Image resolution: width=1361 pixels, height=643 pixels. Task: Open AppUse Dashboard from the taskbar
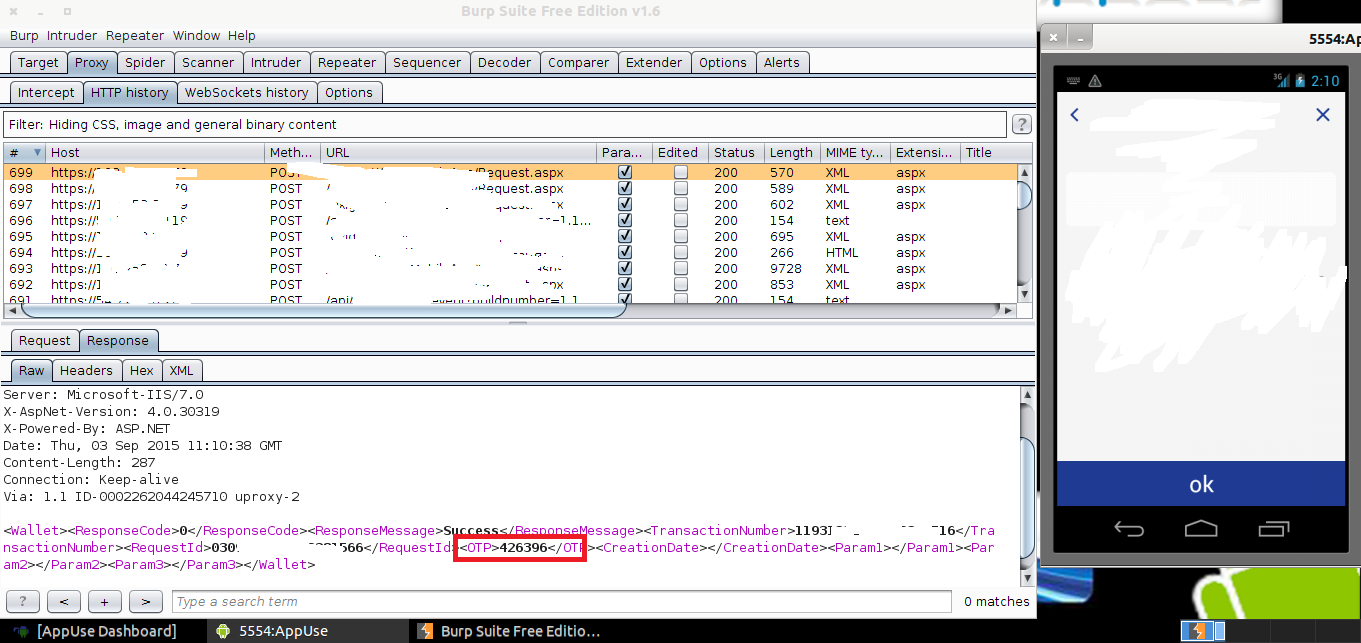(95, 631)
